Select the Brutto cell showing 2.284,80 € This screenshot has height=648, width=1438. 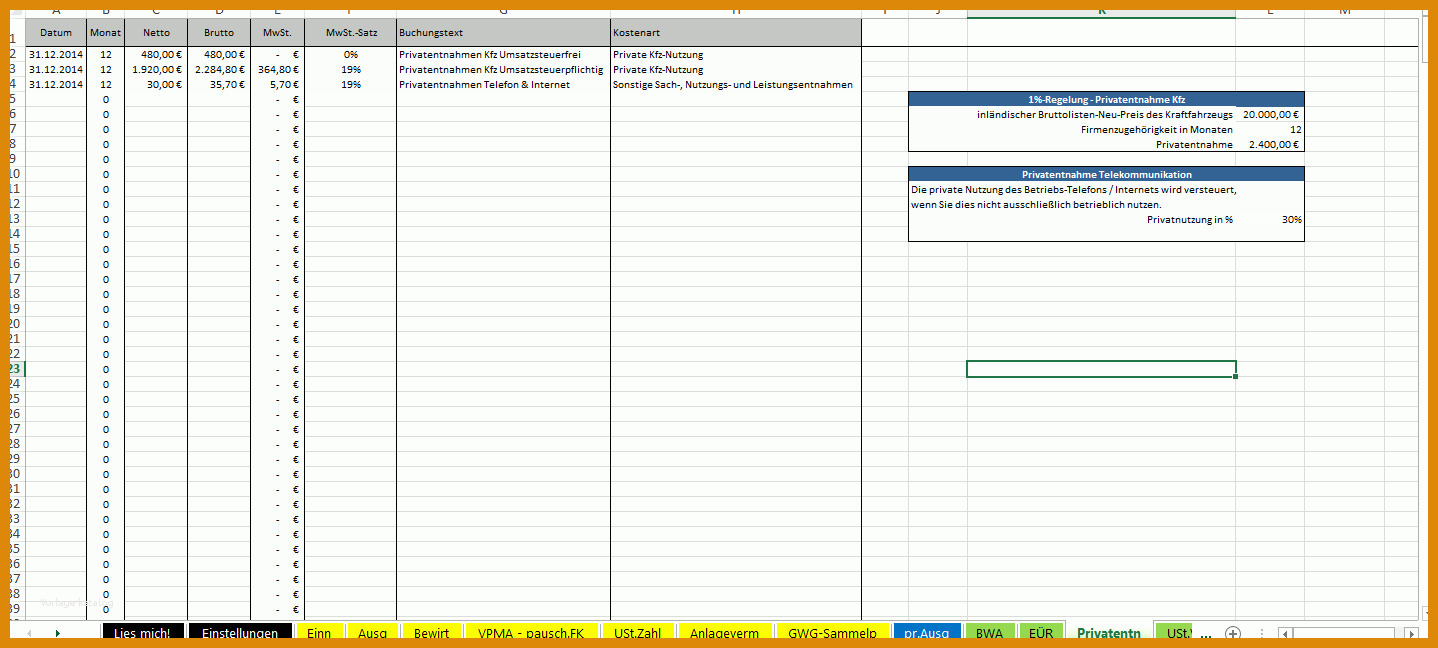[x=219, y=69]
